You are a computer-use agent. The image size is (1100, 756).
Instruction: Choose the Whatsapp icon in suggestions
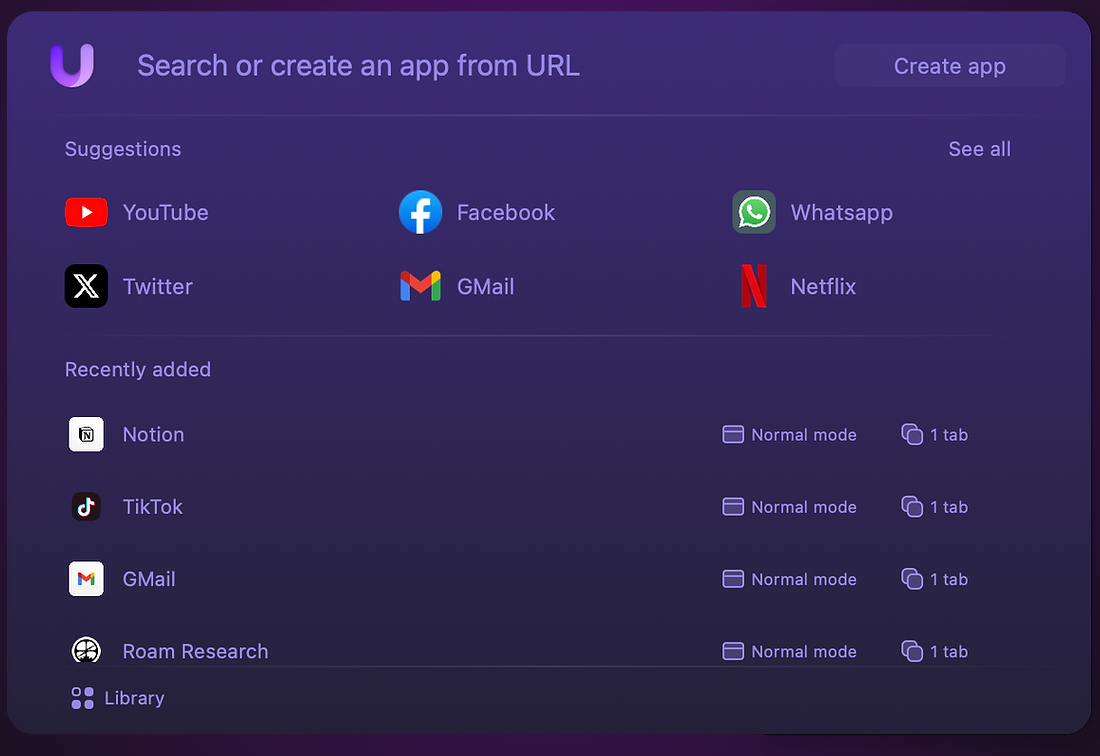point(753,212)
